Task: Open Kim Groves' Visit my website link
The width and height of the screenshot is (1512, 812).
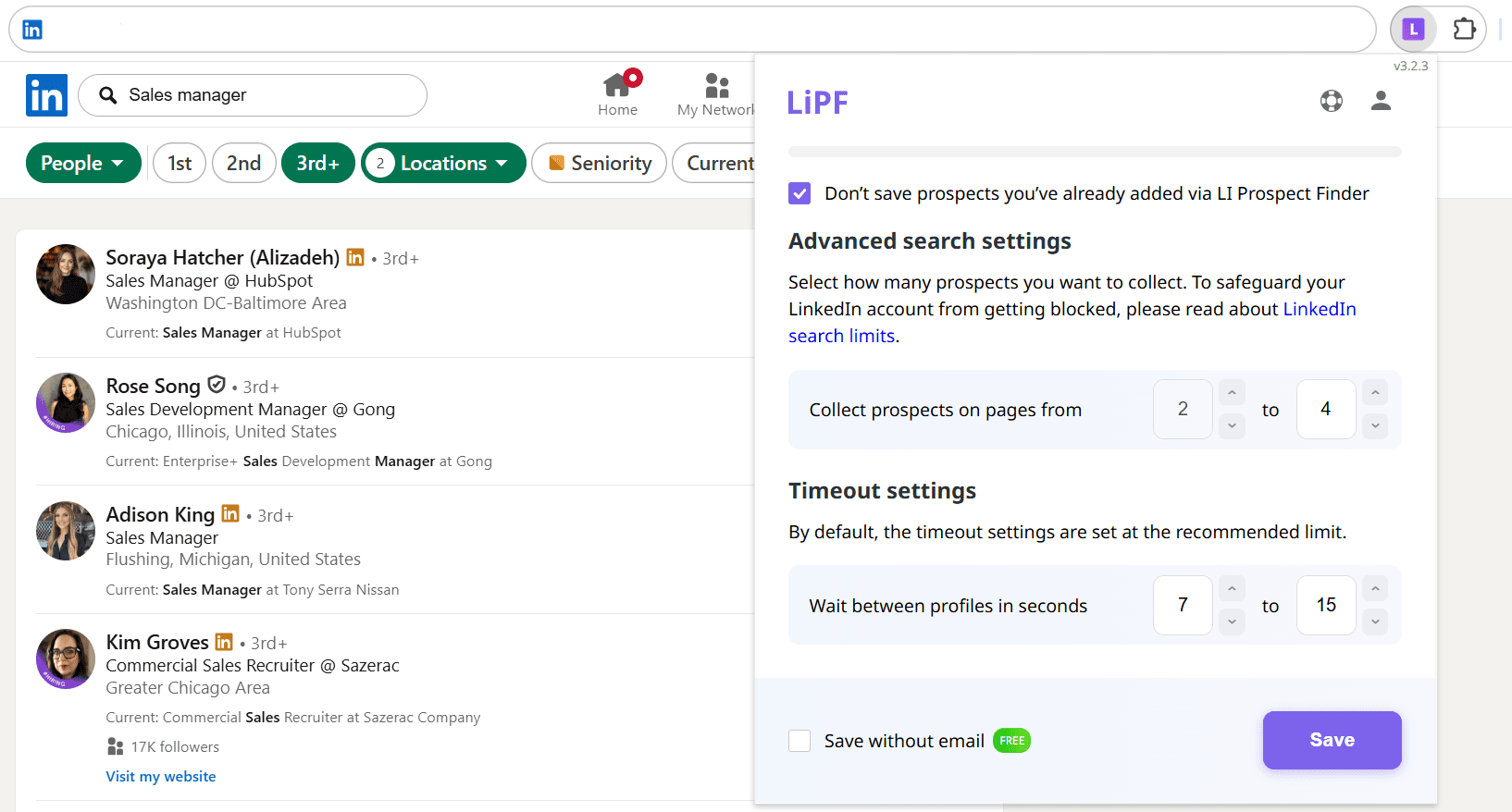Action: (161, 777)
